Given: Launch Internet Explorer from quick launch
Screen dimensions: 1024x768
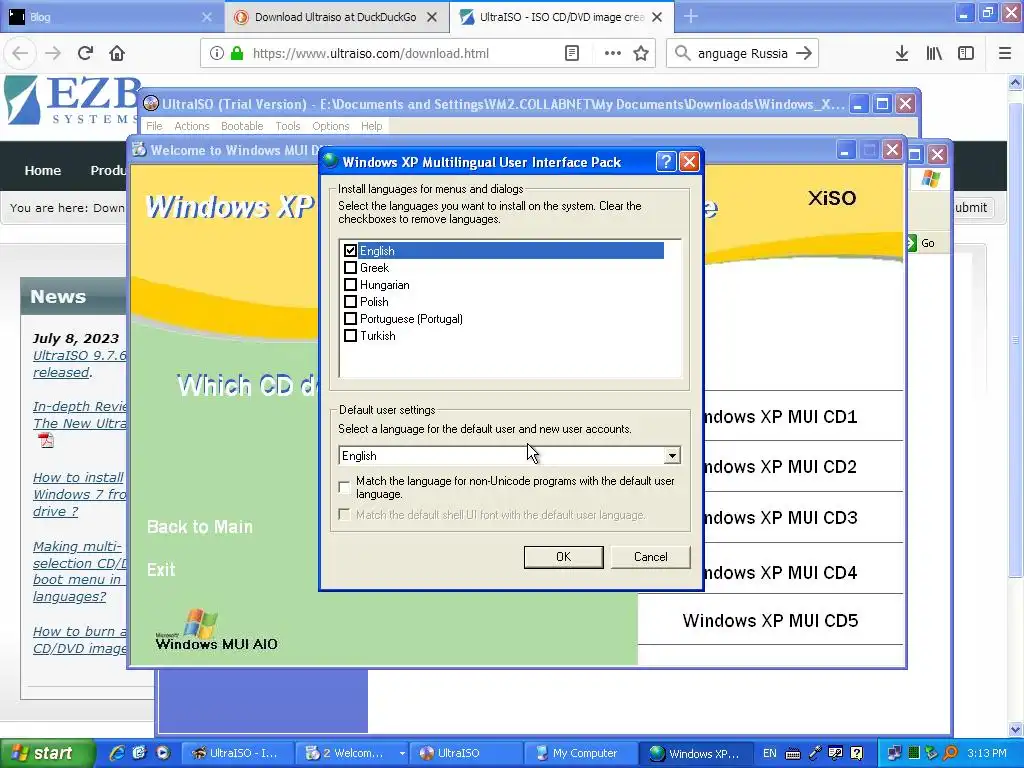Looking at the screenshot, I should pyautogui.click(x=118, y=753).
